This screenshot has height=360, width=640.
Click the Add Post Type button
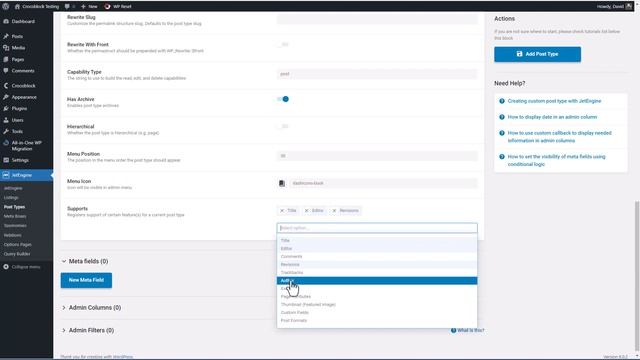pyautogui.click(x=537, y=54)
